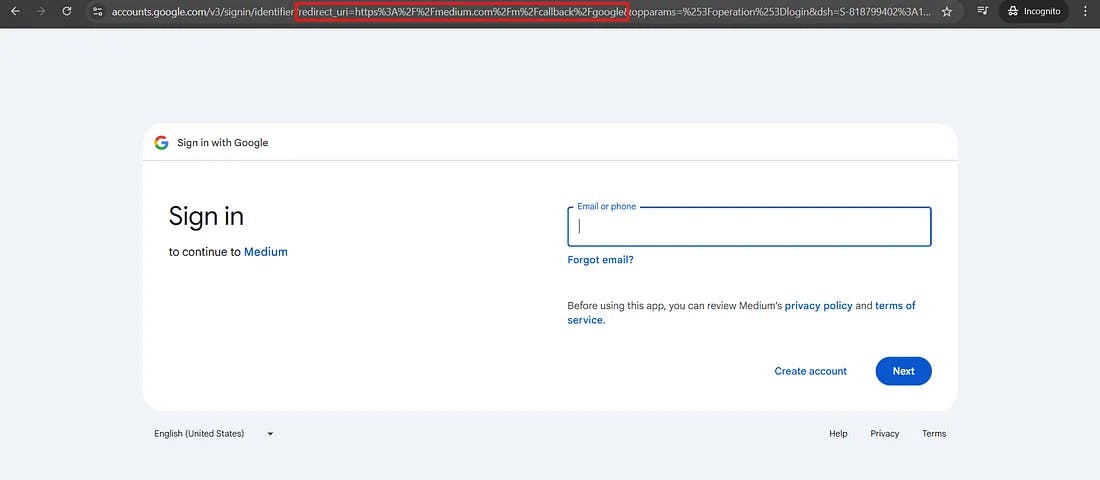Image resolution: width=1100 pixels, height=480 pixels.
Task: Open the Help footer link
Action: pos(838,434)
